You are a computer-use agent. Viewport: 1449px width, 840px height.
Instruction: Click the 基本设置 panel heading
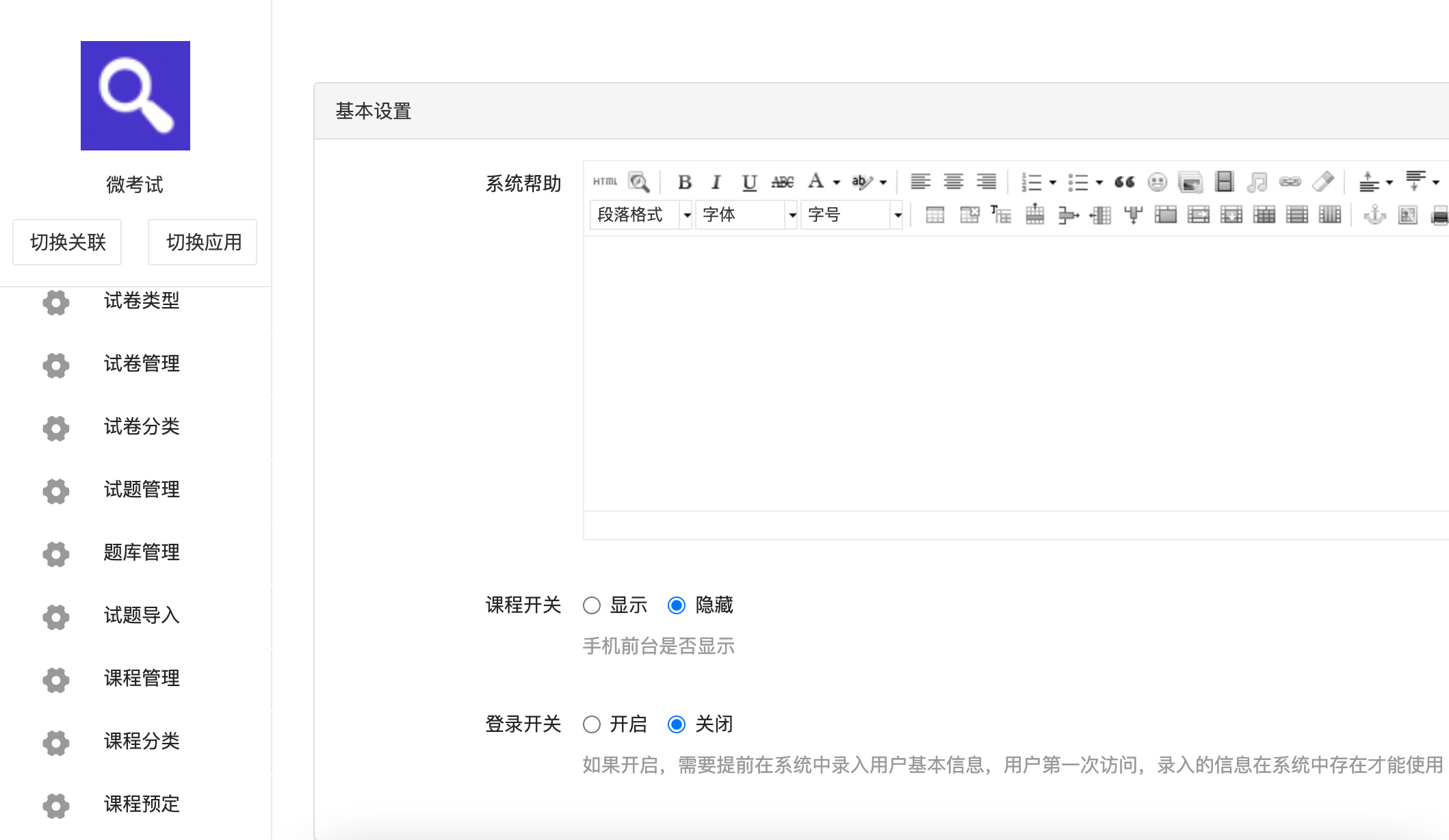click(x=374, y=111)
